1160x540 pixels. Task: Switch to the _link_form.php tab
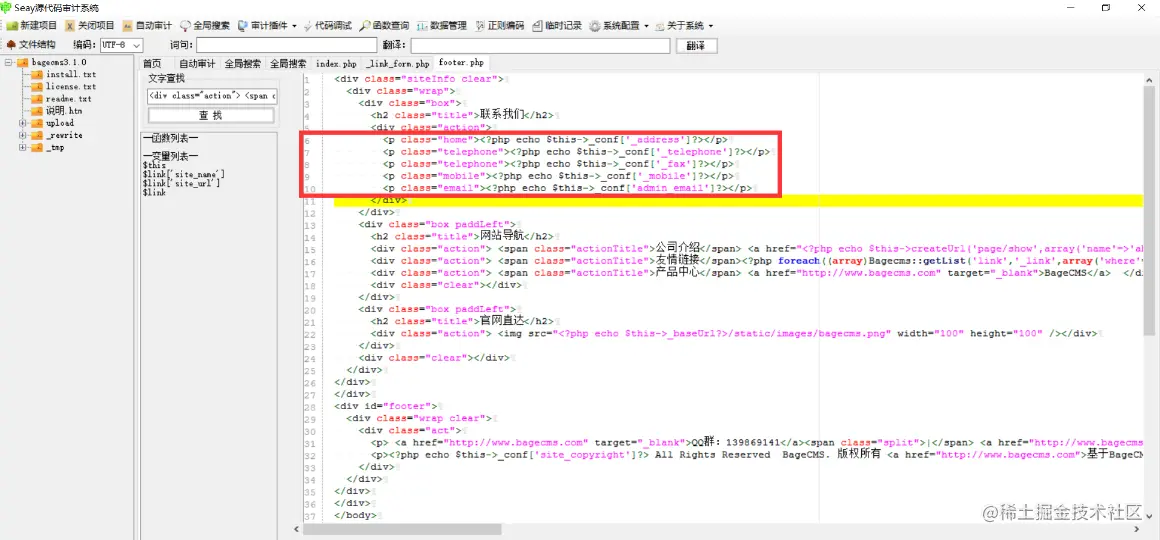(x=397, y=64)
